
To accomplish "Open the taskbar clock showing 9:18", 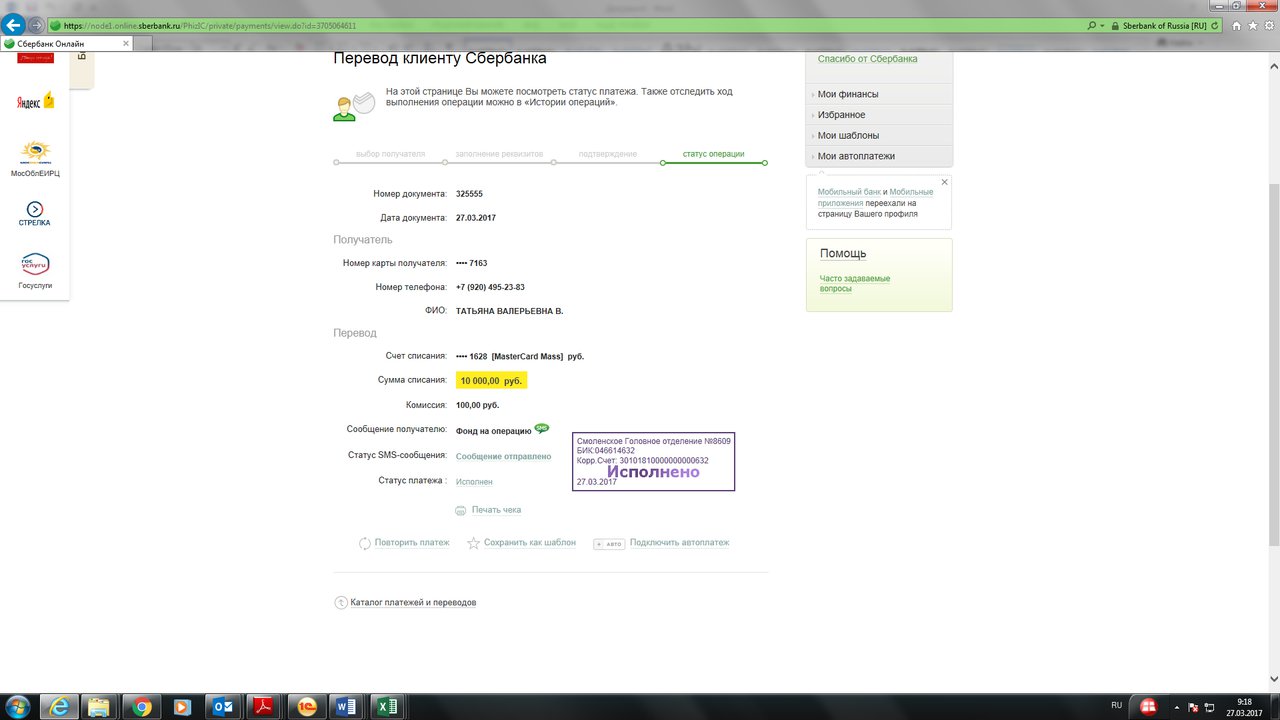I will (x=1245, y=707).
